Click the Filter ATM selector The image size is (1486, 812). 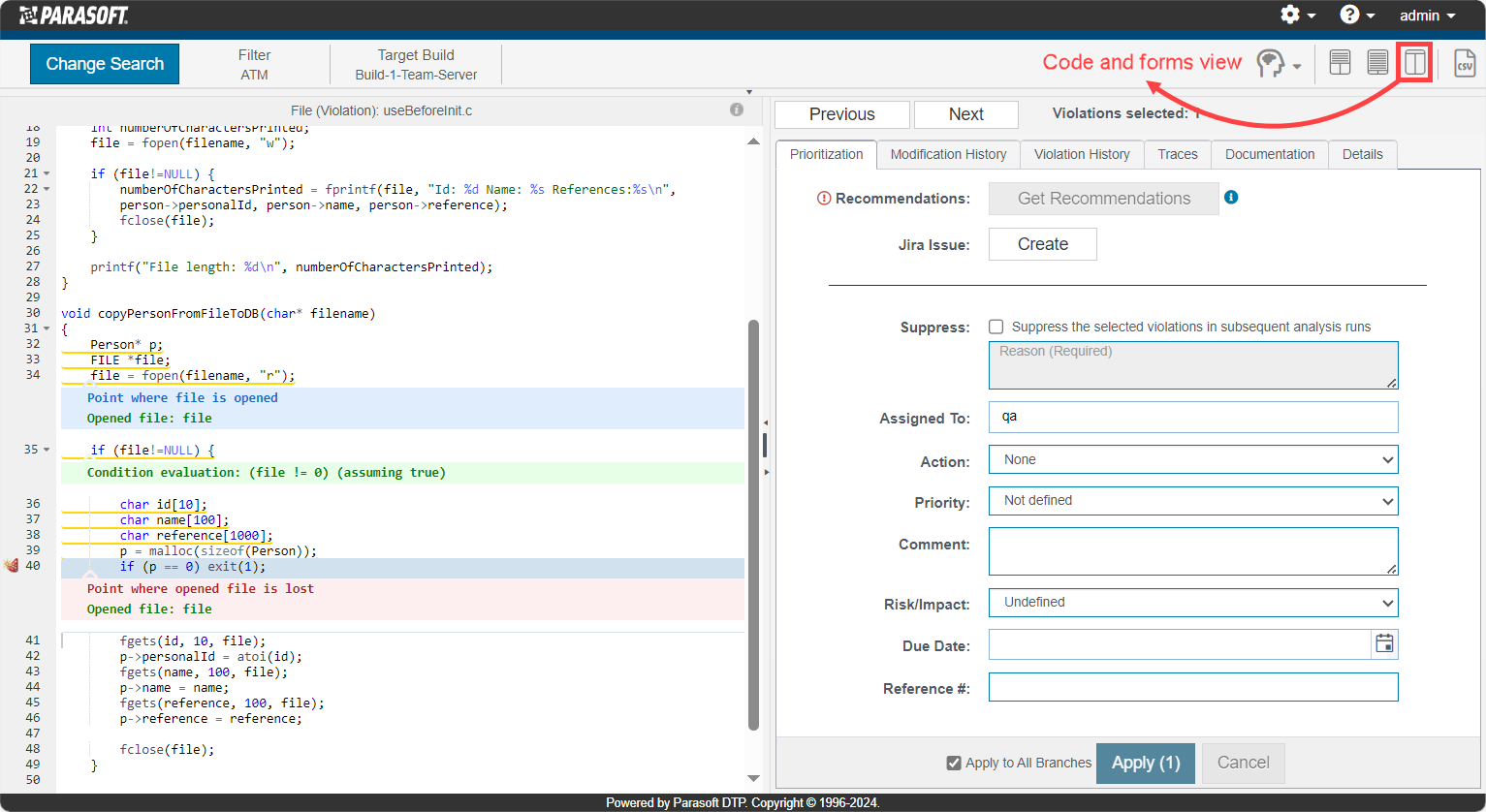[255, 64]
